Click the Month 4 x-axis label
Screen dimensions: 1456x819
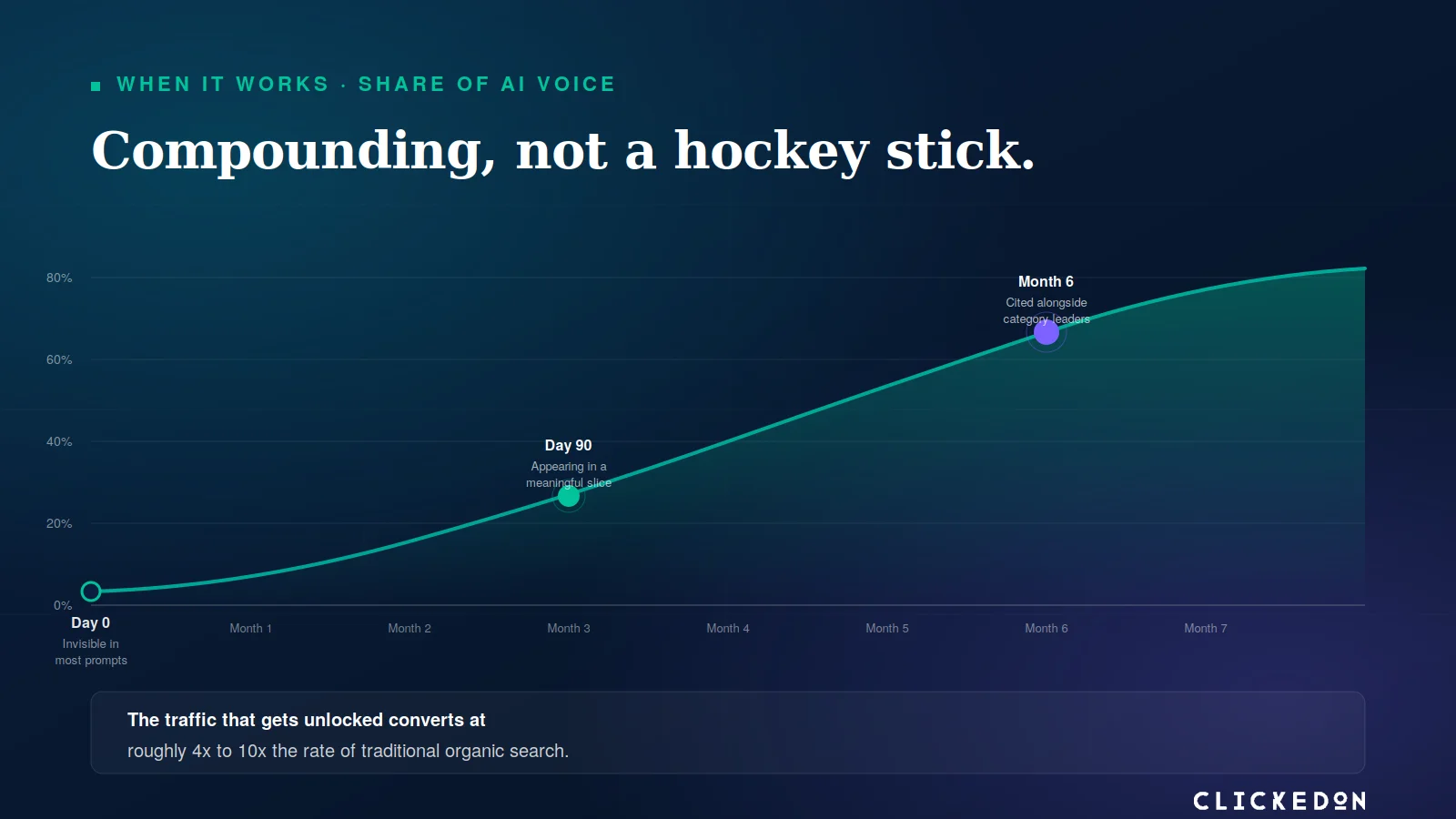pyautogui.click(x=728, y=628)
